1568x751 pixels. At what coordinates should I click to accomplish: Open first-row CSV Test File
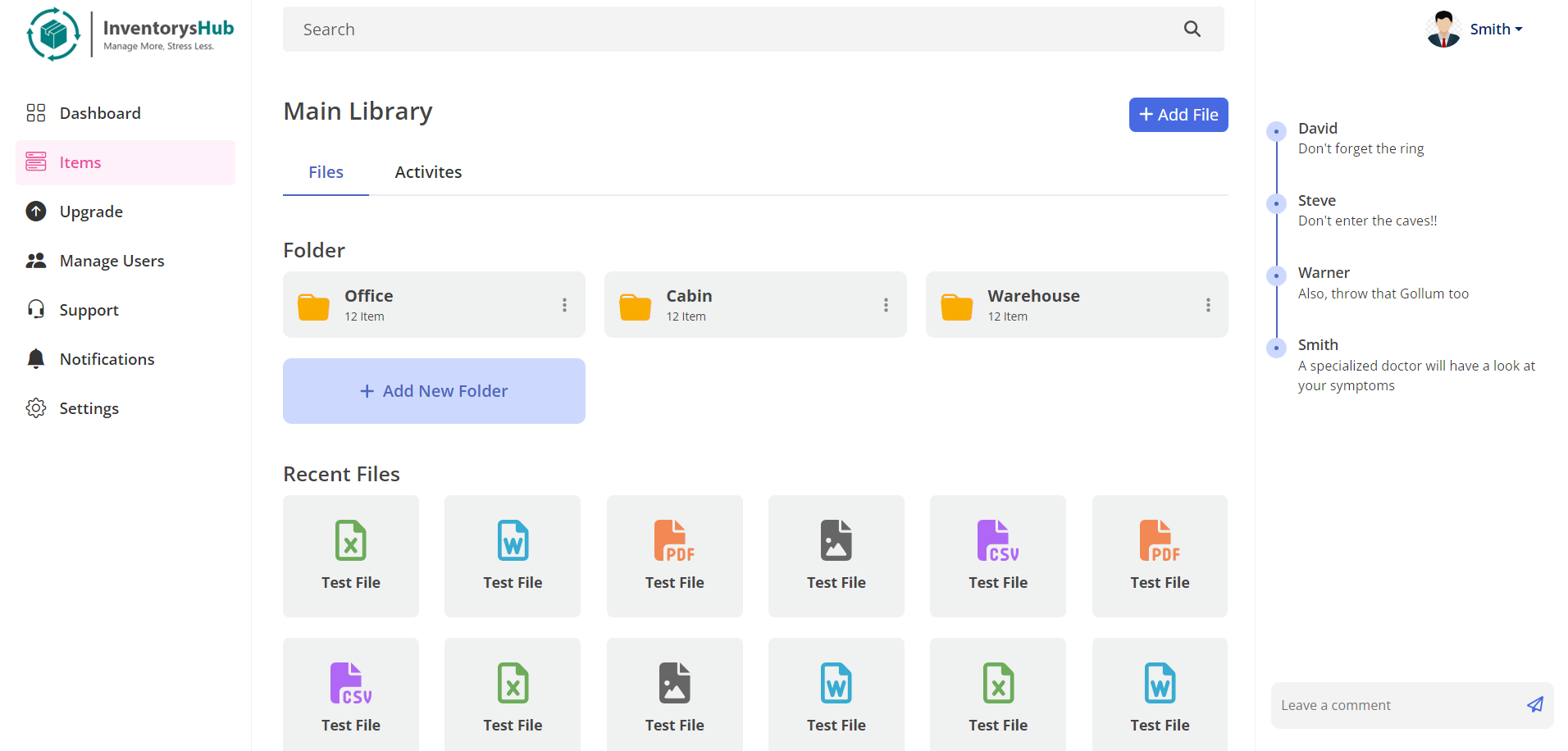(998, 556)
